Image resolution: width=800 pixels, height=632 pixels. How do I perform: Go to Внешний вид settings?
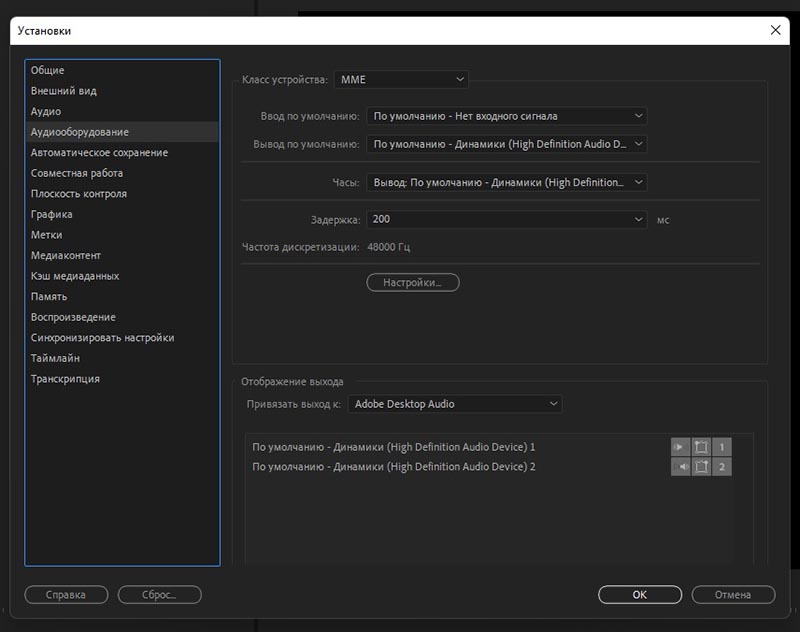[122, 91]
